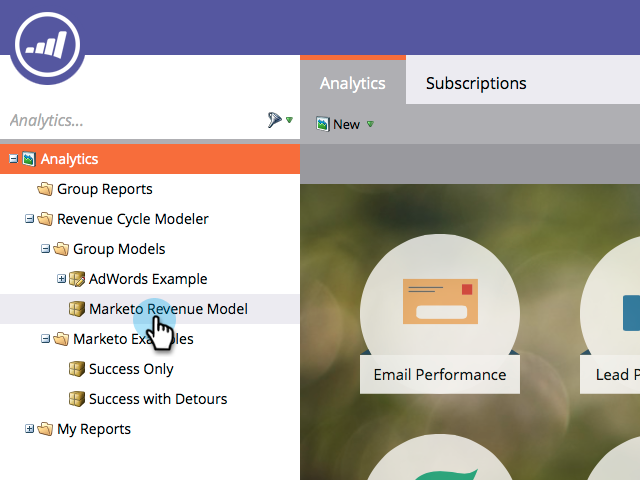The image size is (640, 480).
Task: Click the New report icon
Action: (322, 124)
